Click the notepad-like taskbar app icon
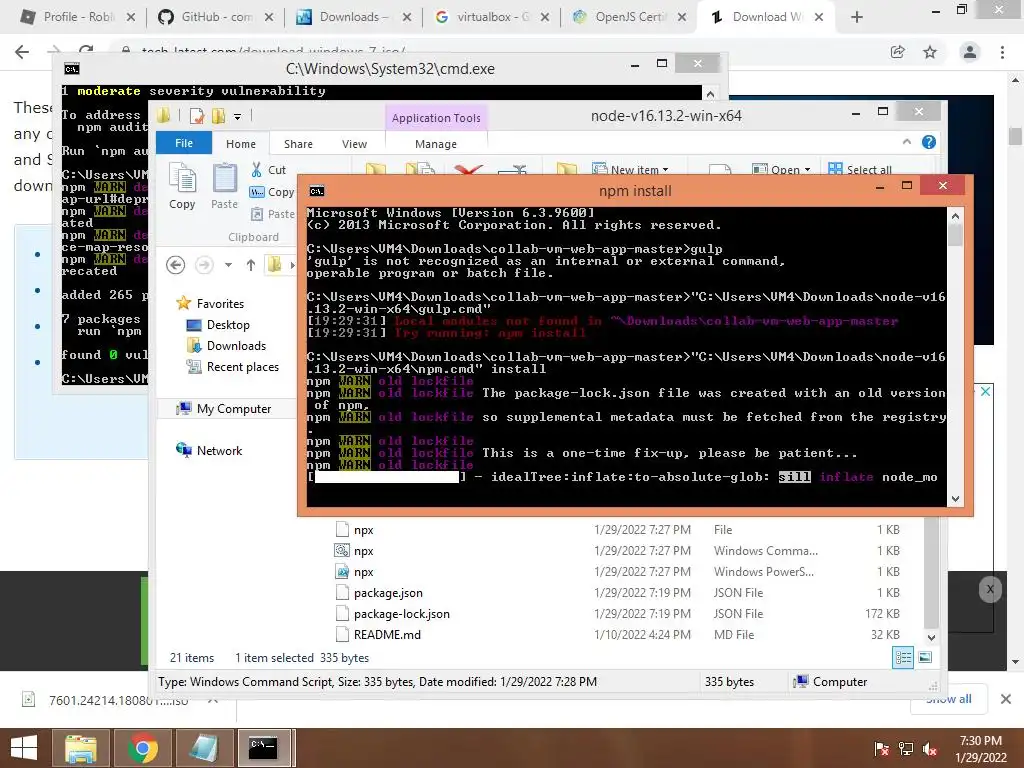The width and height of the screenshot is (1024, 768). (203, 748)
